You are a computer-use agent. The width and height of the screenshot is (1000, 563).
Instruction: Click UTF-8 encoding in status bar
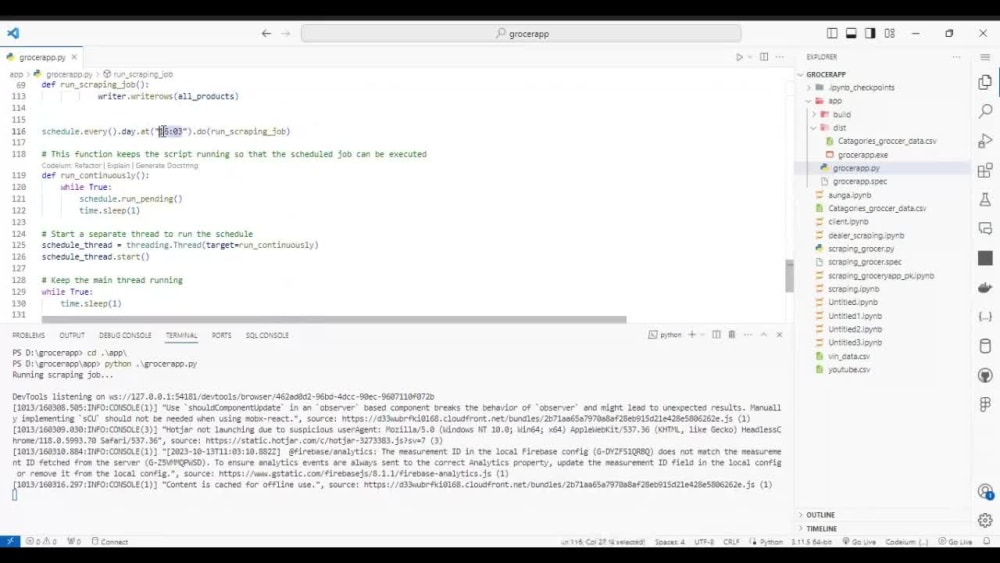click(x=704, y=541)
